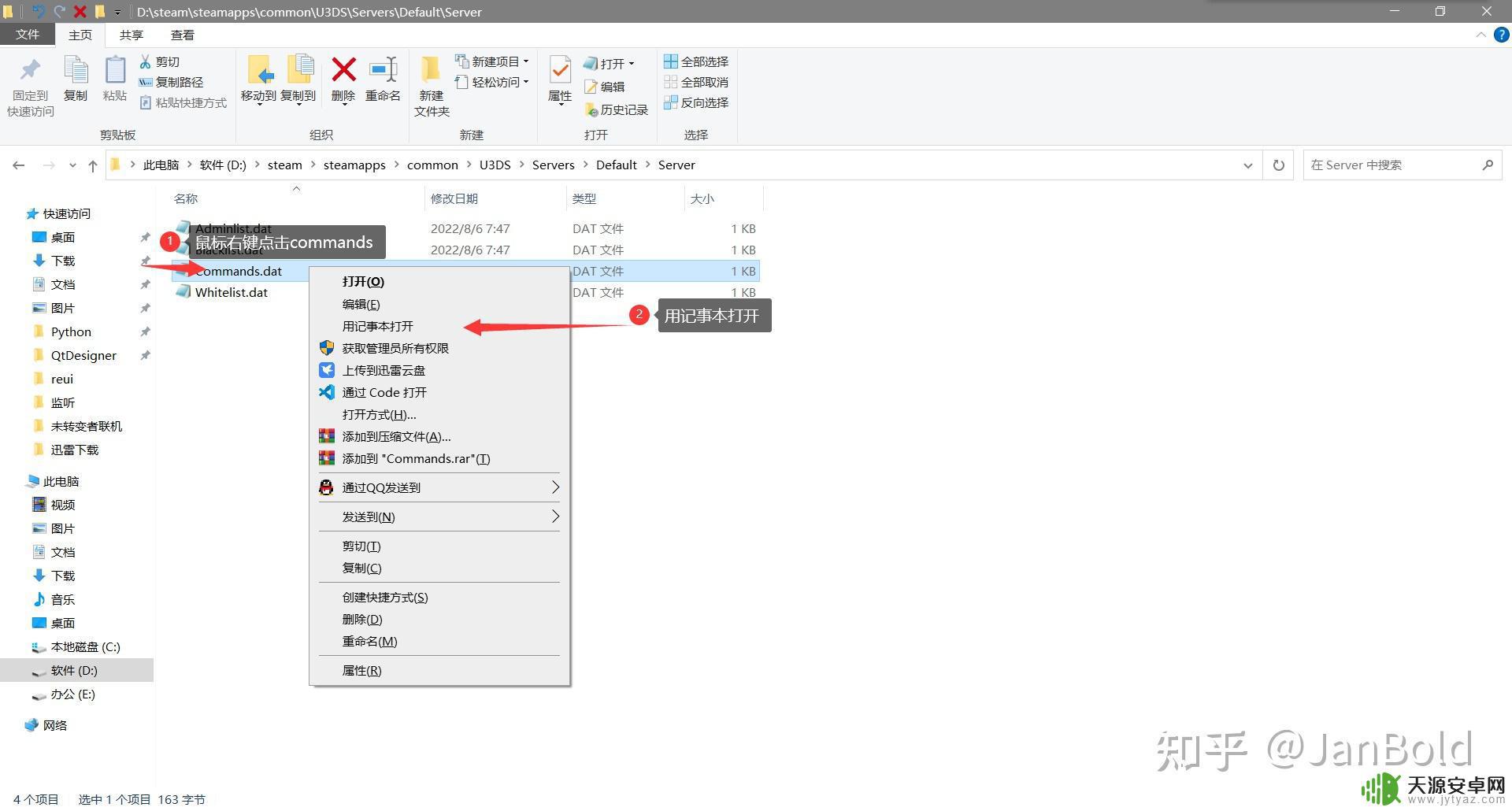Viewport: 1512px width, 811px height.
Task: Click the Paste ribbon icon
Action: click(x=115, y=72)
